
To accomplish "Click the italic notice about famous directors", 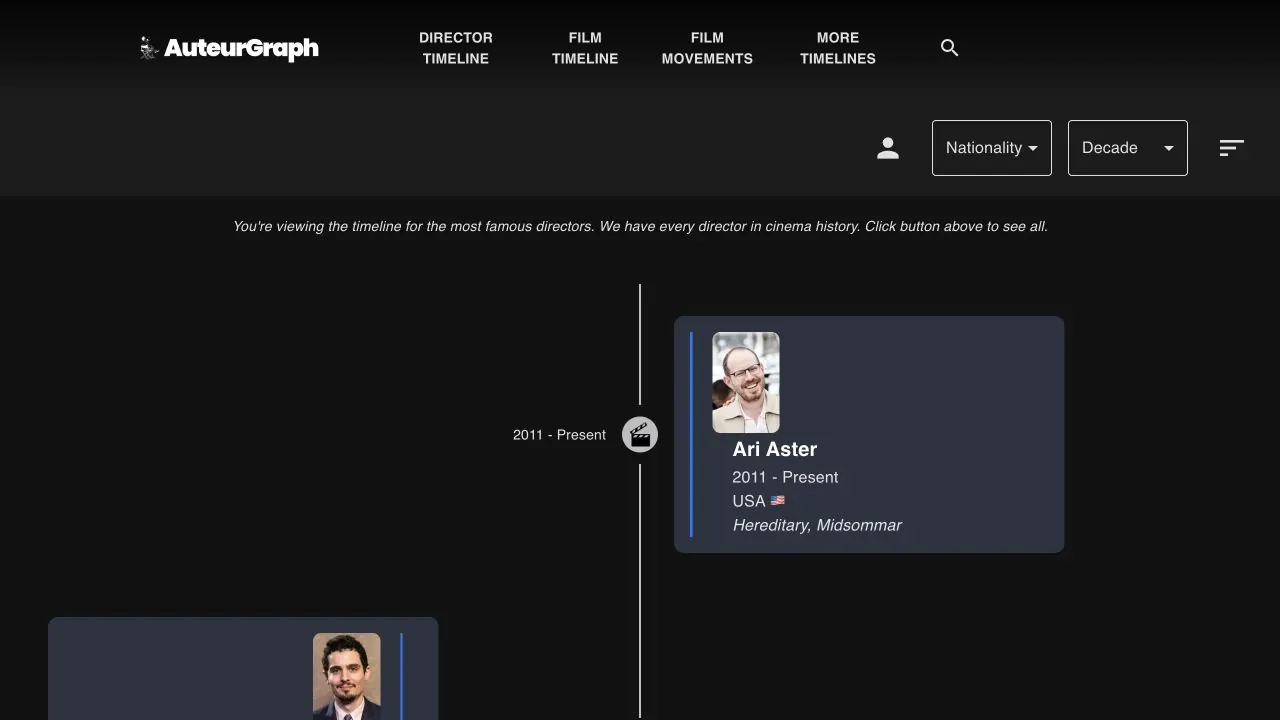I will point(640,227).
